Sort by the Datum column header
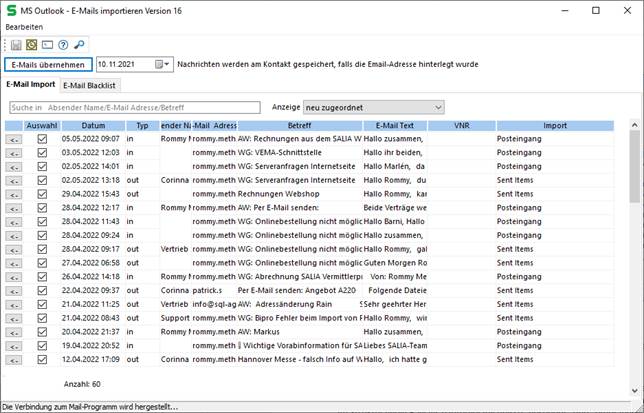 (93, 125)
